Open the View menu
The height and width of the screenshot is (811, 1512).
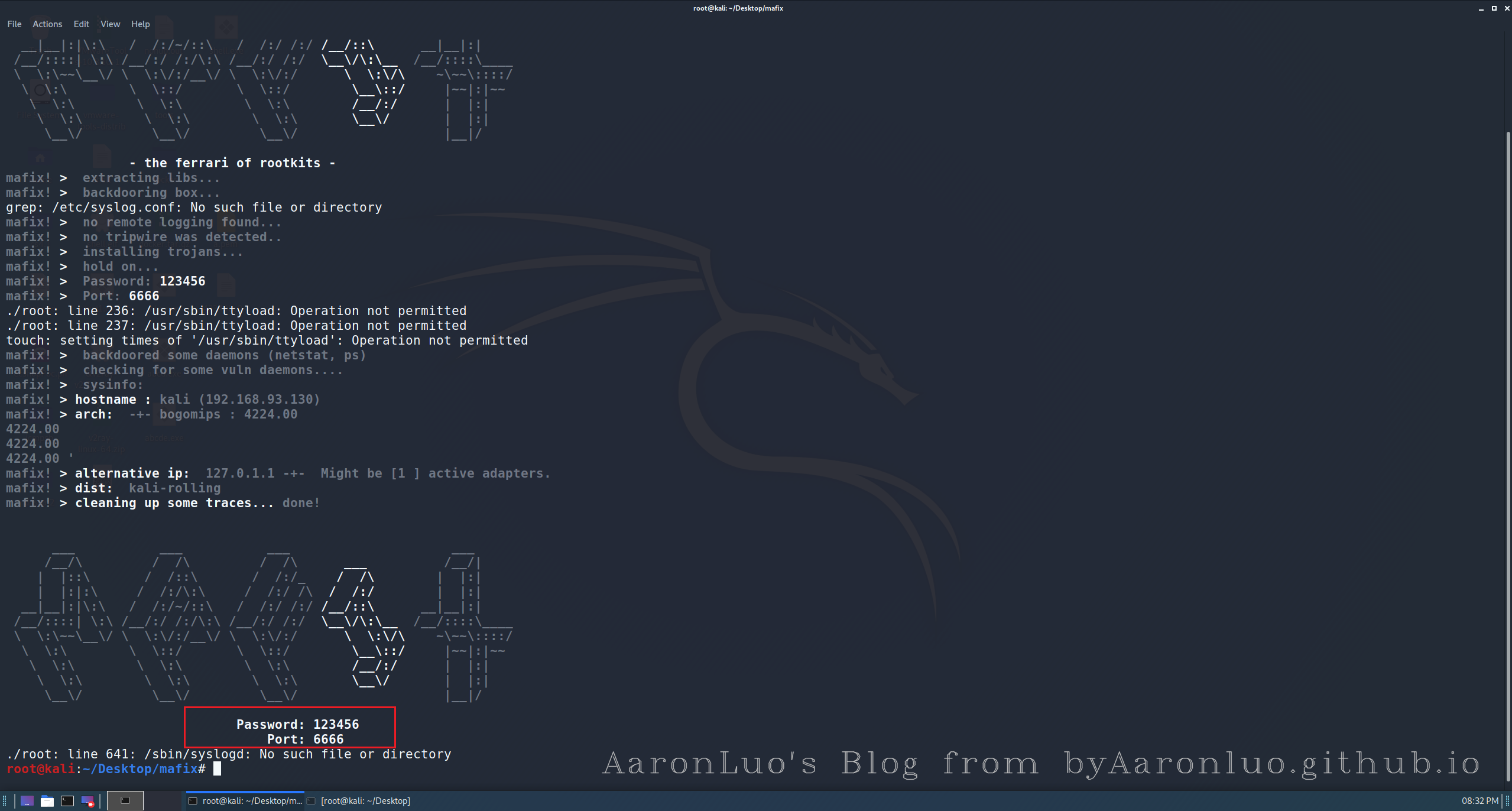(x=110, y=24)
